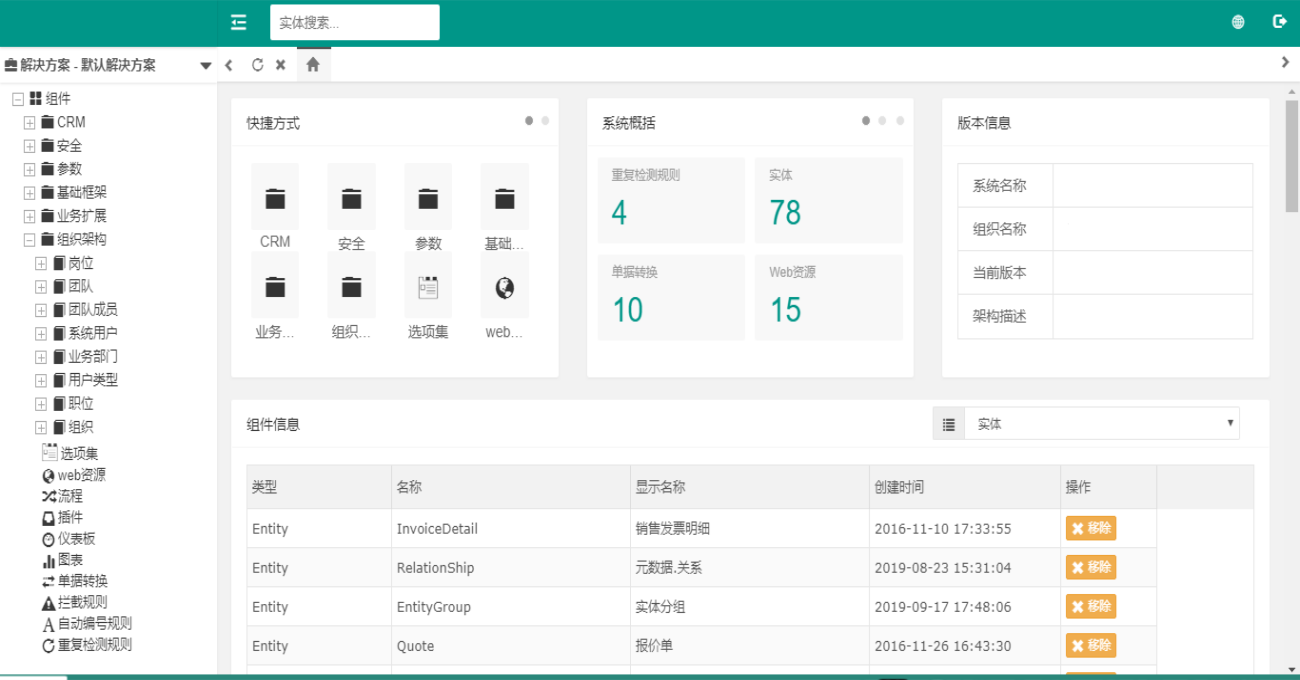Select first page dot of 快捷方式 panel
Viewport: 1300px width, 680px height.
coord(529,121)
